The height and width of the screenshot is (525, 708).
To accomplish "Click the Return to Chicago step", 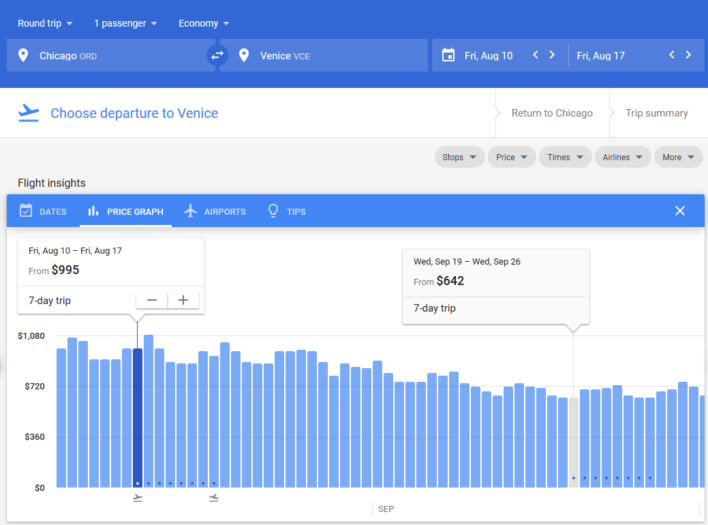I will coord(552,113).
